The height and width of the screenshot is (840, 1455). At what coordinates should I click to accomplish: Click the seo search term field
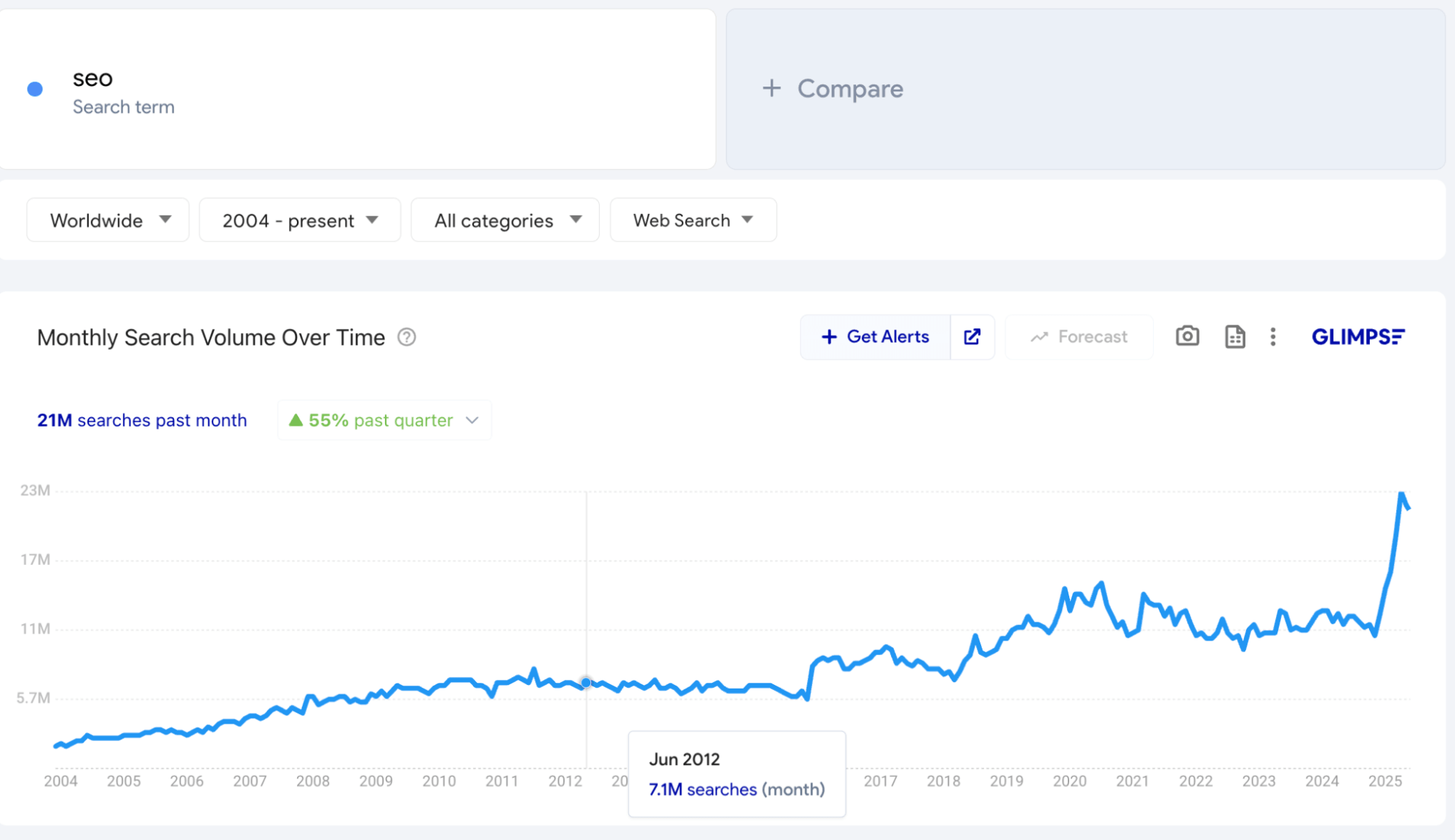click(357, 89)
